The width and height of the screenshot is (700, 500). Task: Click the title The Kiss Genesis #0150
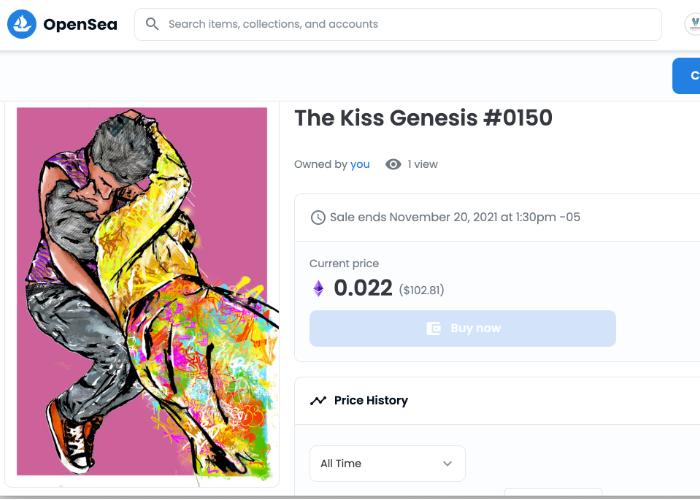point(423,118)
